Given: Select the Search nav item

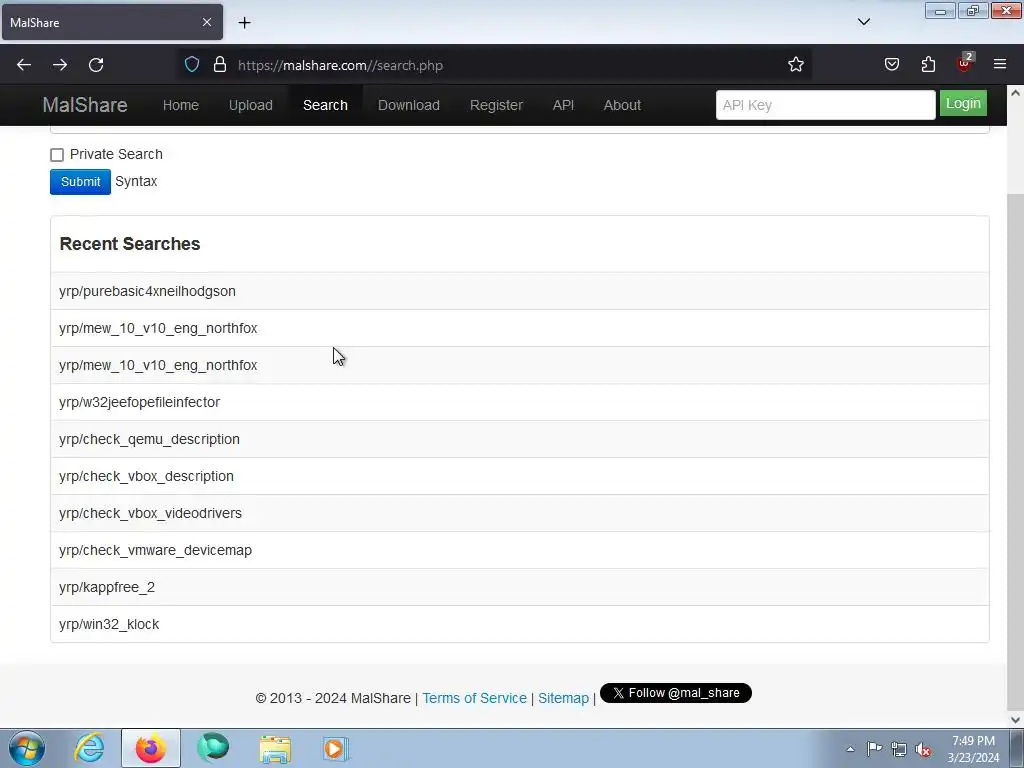Looking at the screenshot, I should pyautogui.click(x=325, y=105).
